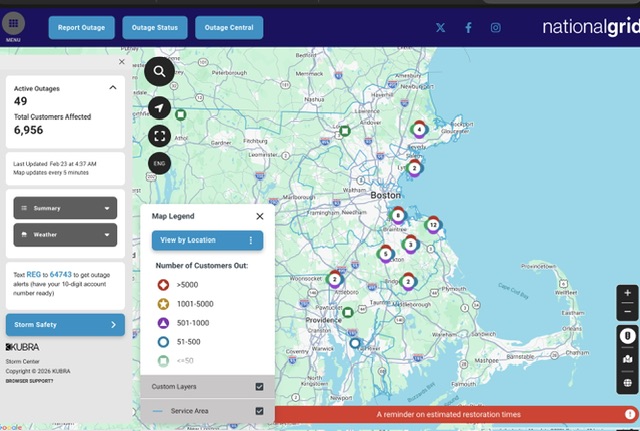
Task: Expand the Weather dropdown
Action: tap(106, 235)
